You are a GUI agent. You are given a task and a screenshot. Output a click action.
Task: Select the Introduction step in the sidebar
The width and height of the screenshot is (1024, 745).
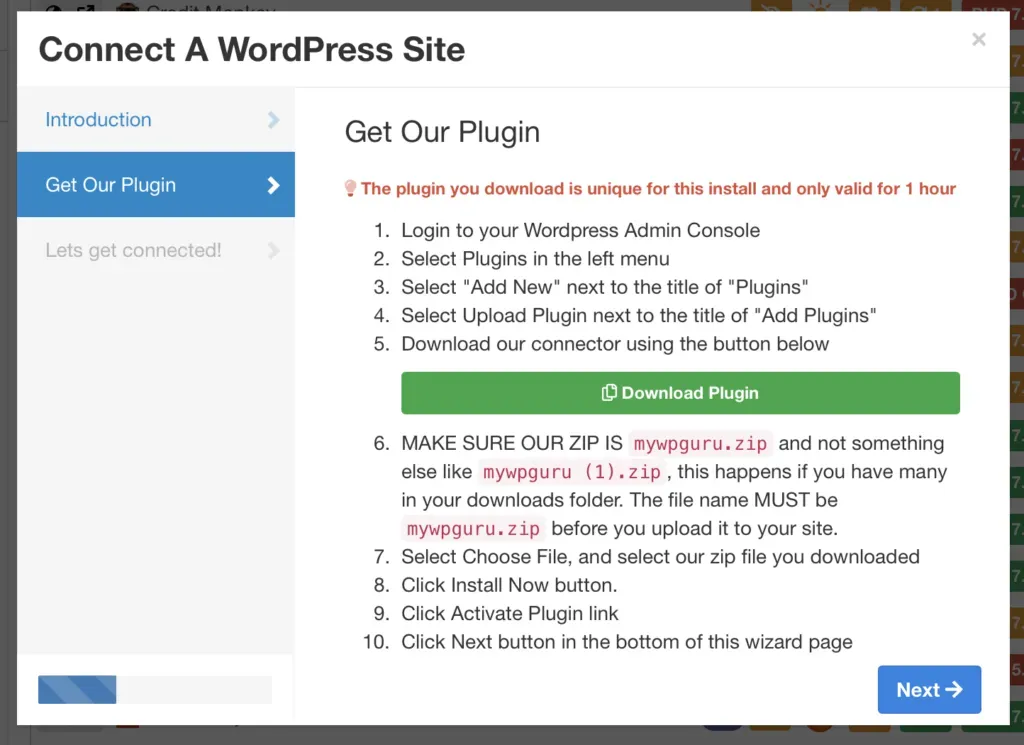coord(98,119)
